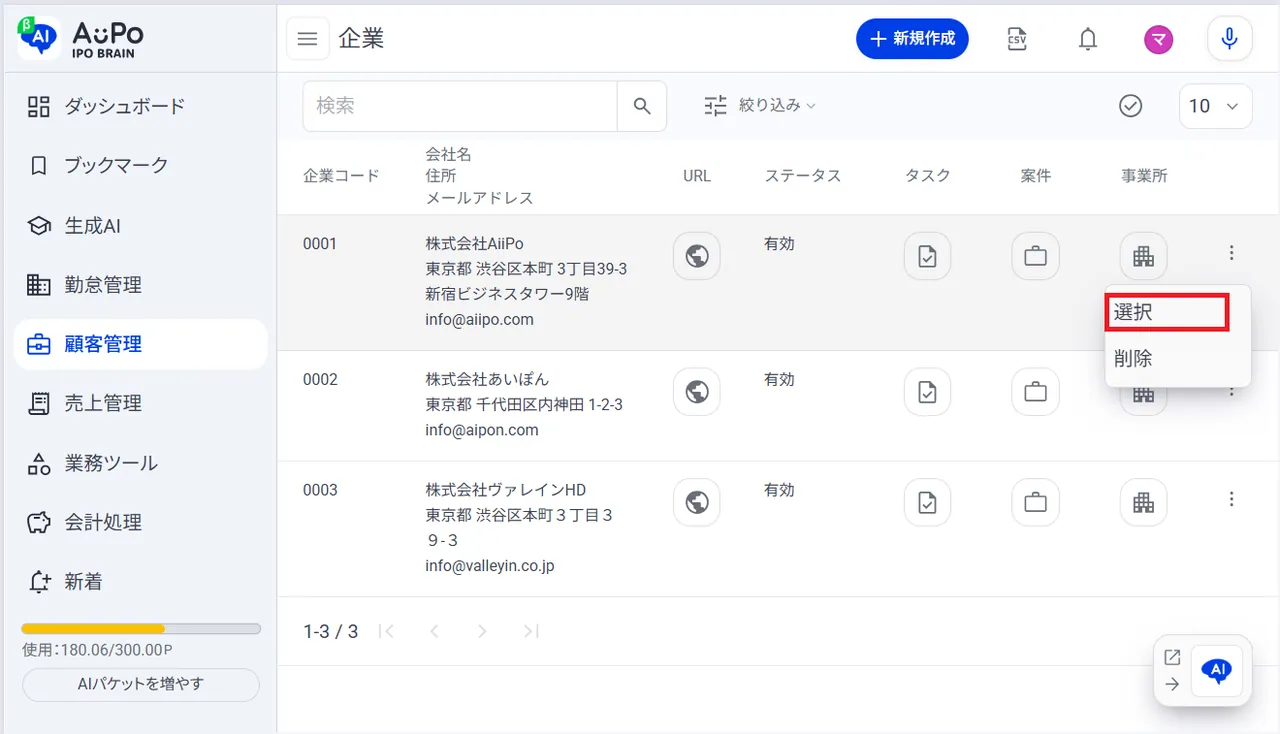Open ブックマーク in the sidebar
The height and width of the screenshot is (734, 1280).
pyautogui.click(x=141, y=165)
